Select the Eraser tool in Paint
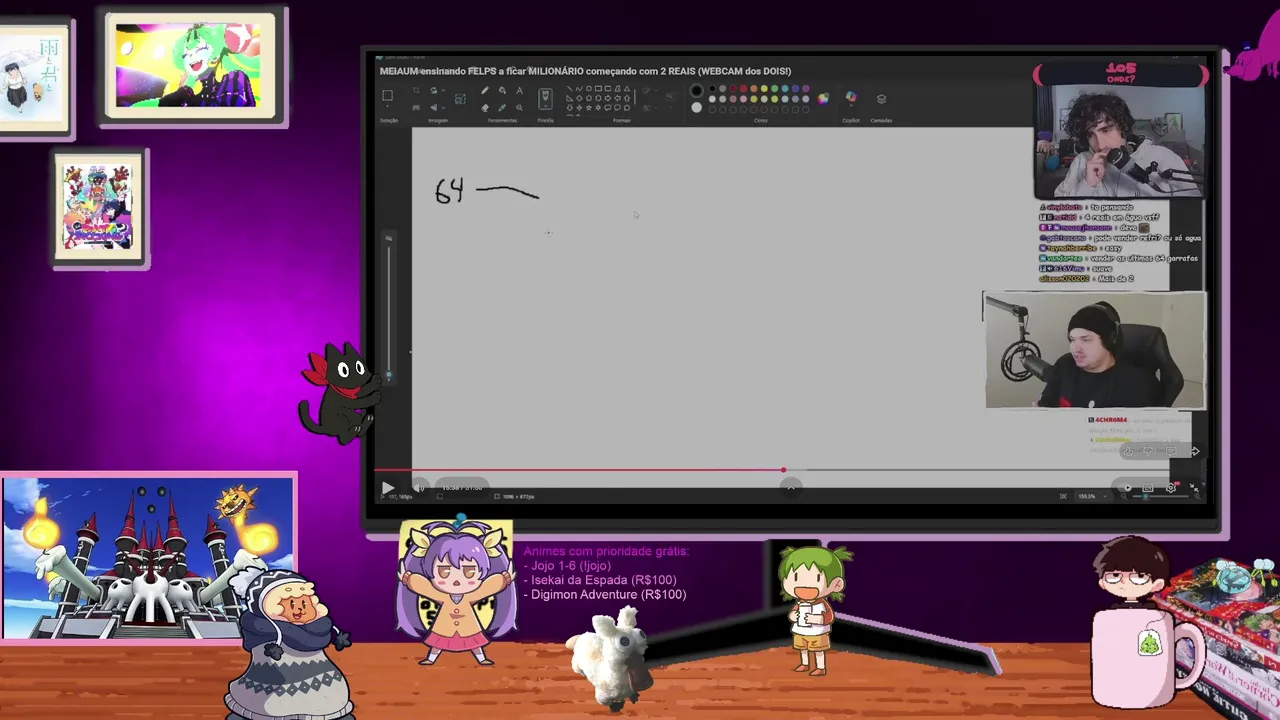Viewport: 1280px width, 720px height. 485,108
